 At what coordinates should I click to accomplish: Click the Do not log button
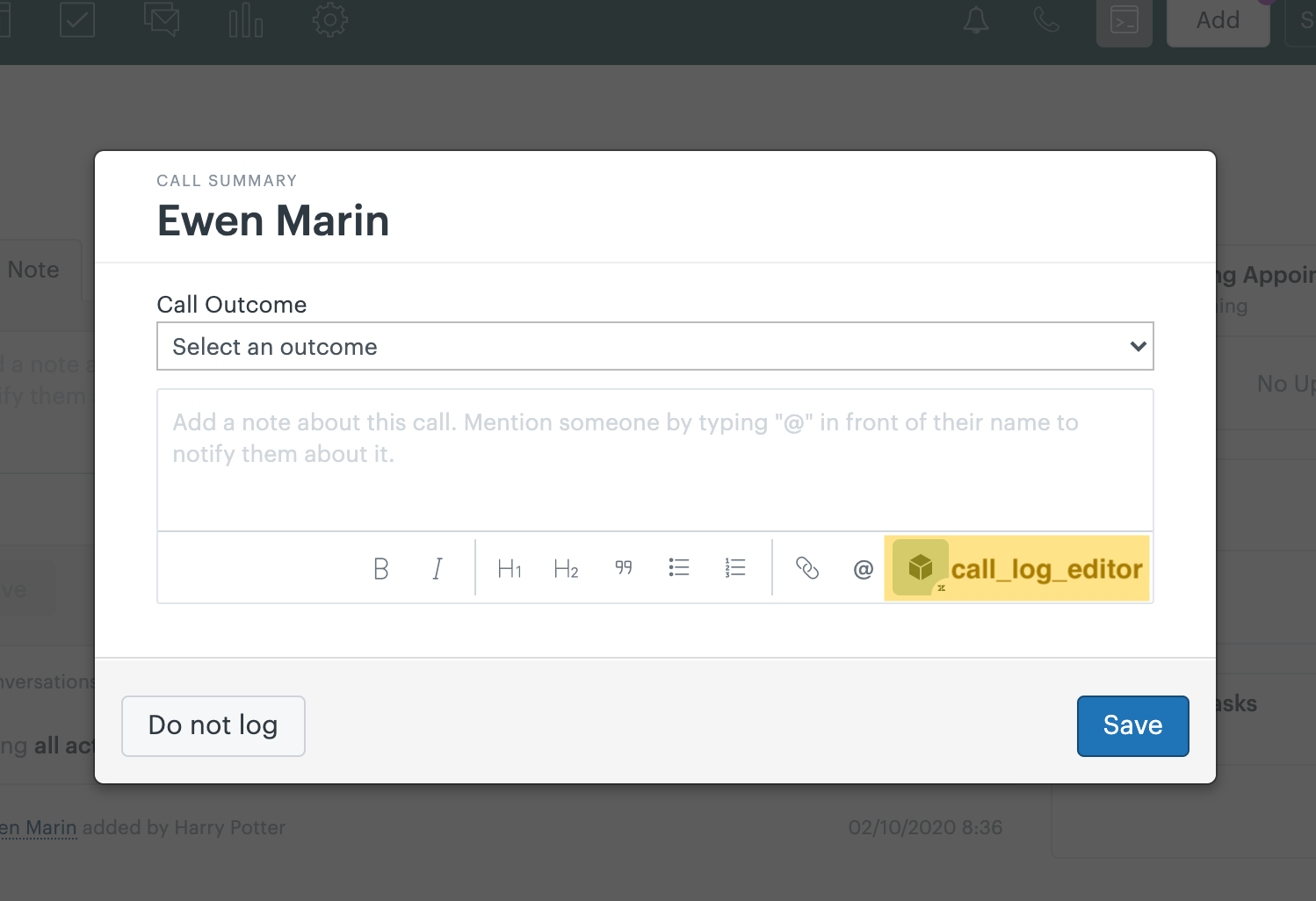(213, 725)
